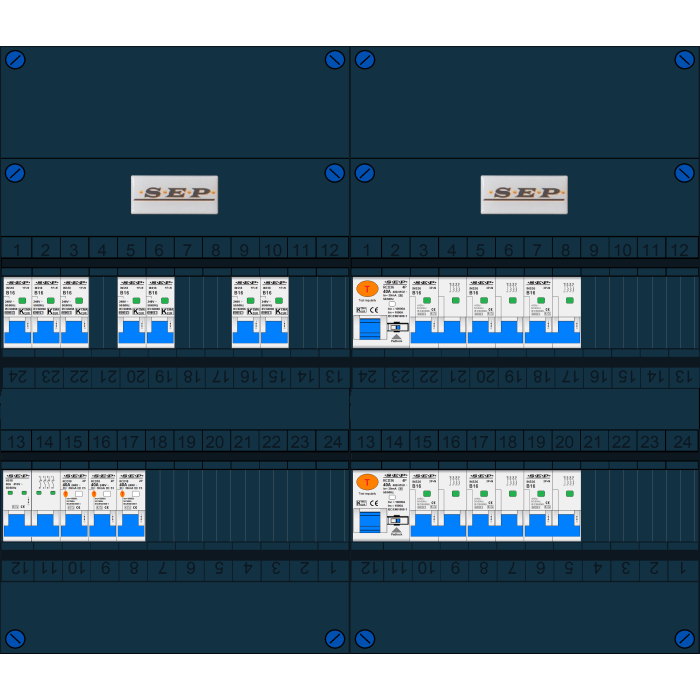Click the orange T test button on the right panel's lower RCD

pyautogui.click(x=367, y=482)
